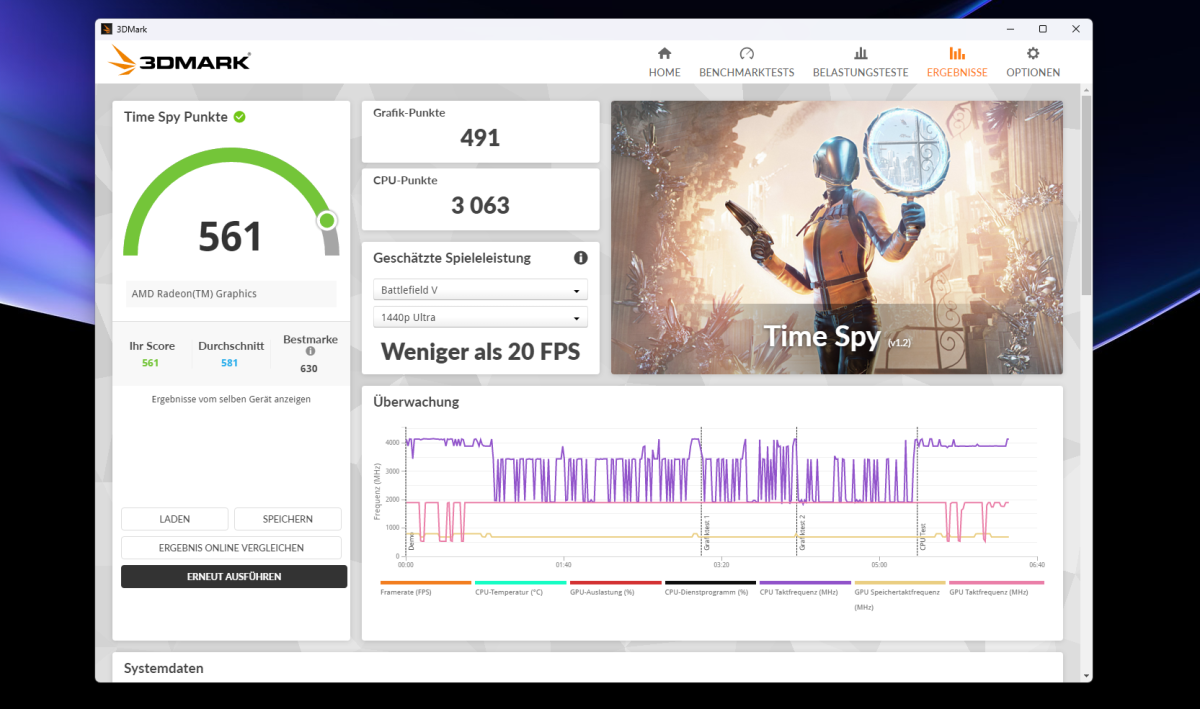Image resolution: width=1200 pixels, height=709 pixels.
Task: Click the Optionen gear icon
Action: 1033,54
